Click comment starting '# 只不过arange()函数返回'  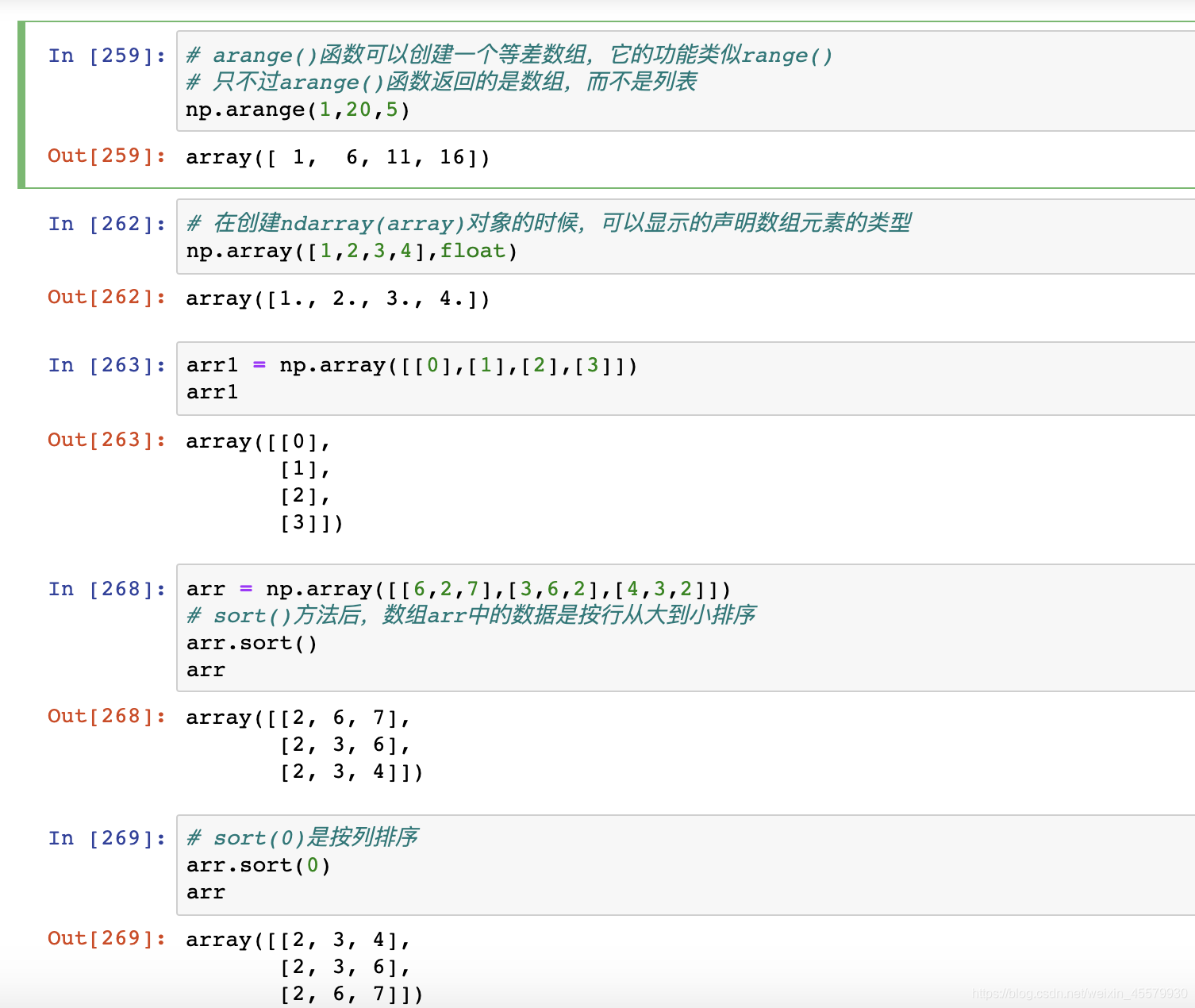(441, 82)
